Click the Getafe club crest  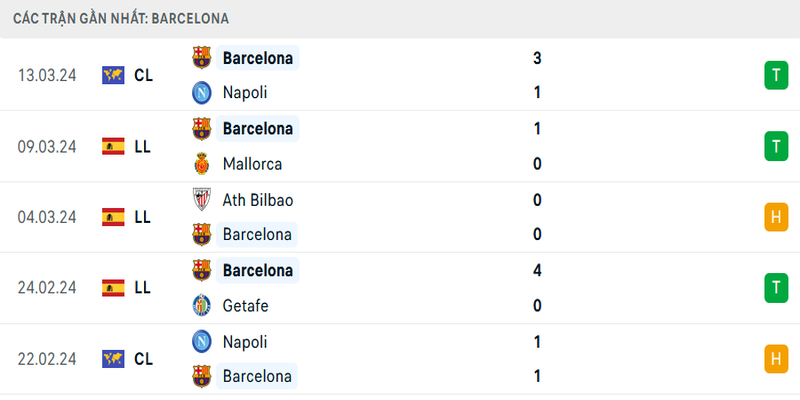(202, 306)
